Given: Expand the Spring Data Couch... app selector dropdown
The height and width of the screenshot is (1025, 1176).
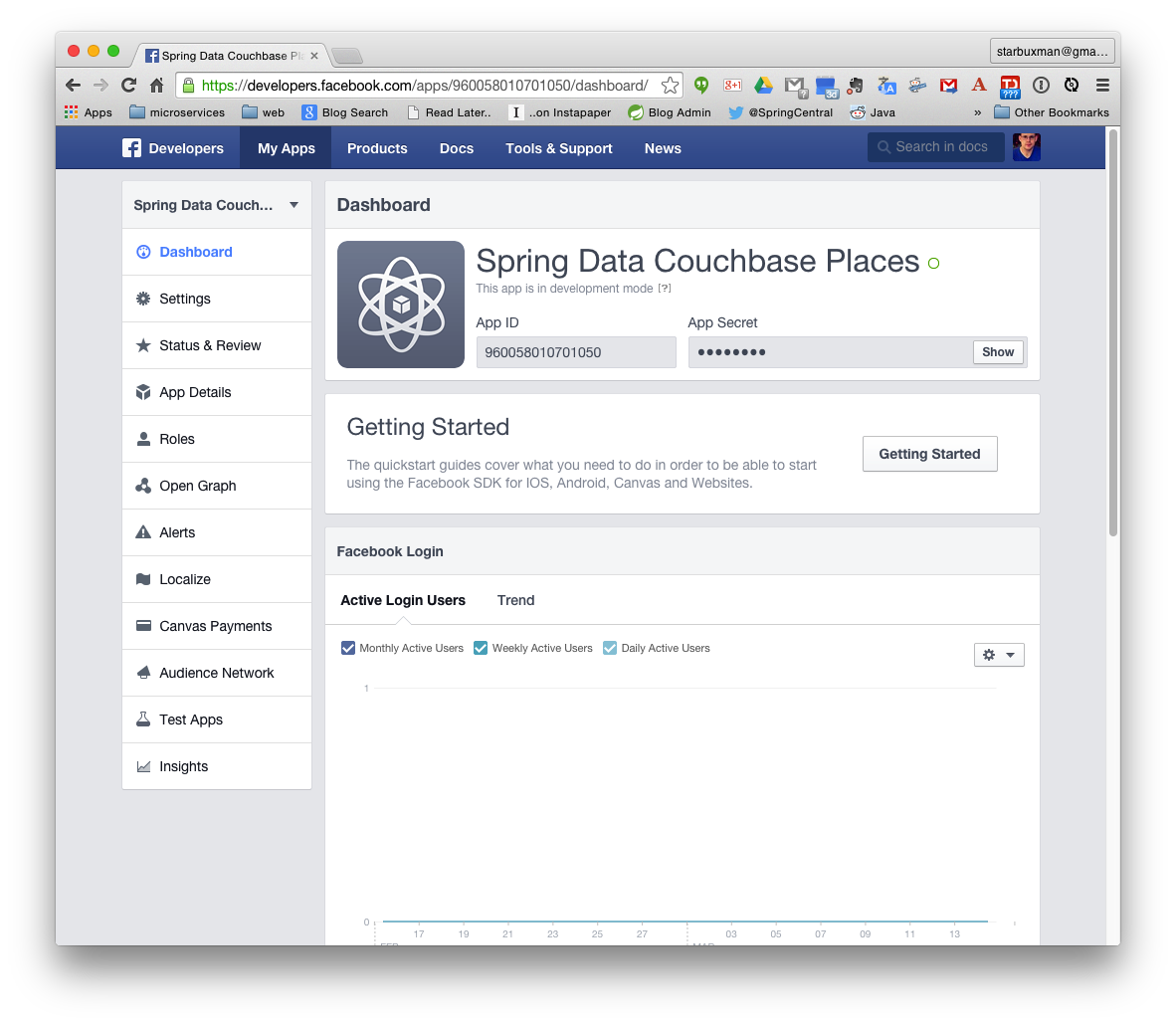Looking at the screenshot, I should (216, 205).
